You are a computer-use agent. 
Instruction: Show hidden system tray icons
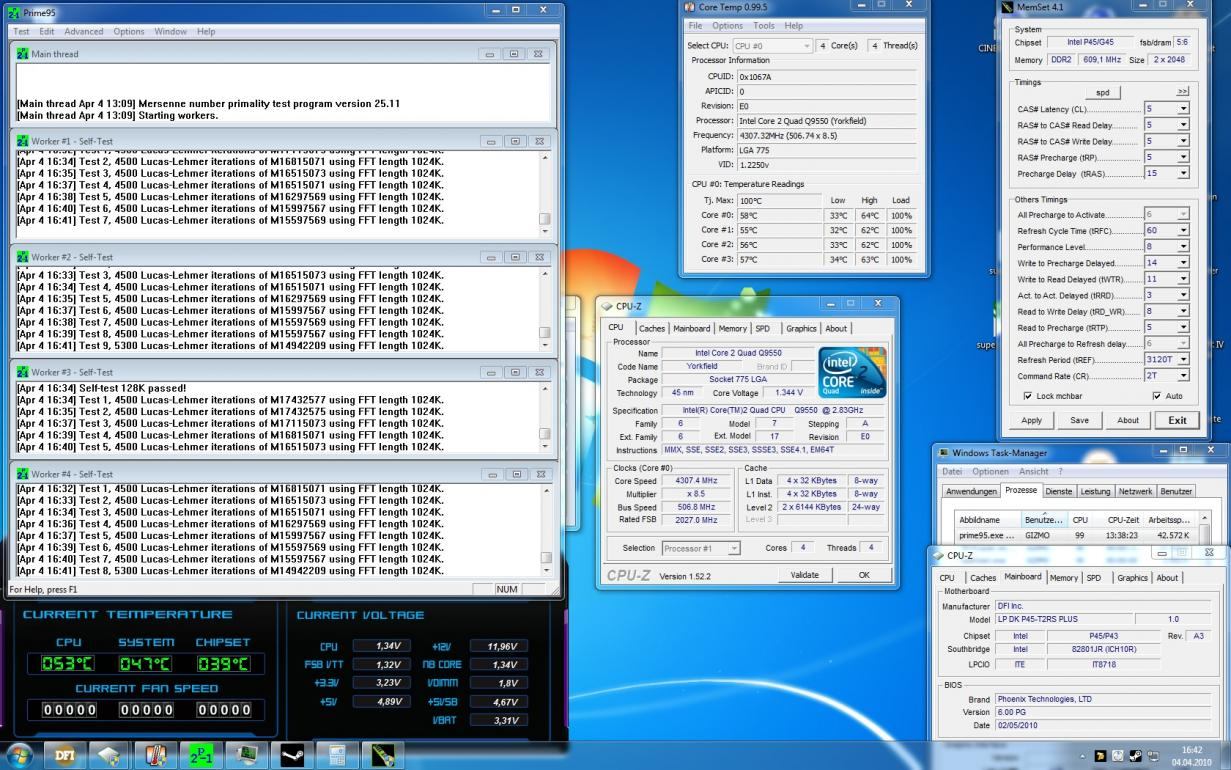[x=1083, y=756]
